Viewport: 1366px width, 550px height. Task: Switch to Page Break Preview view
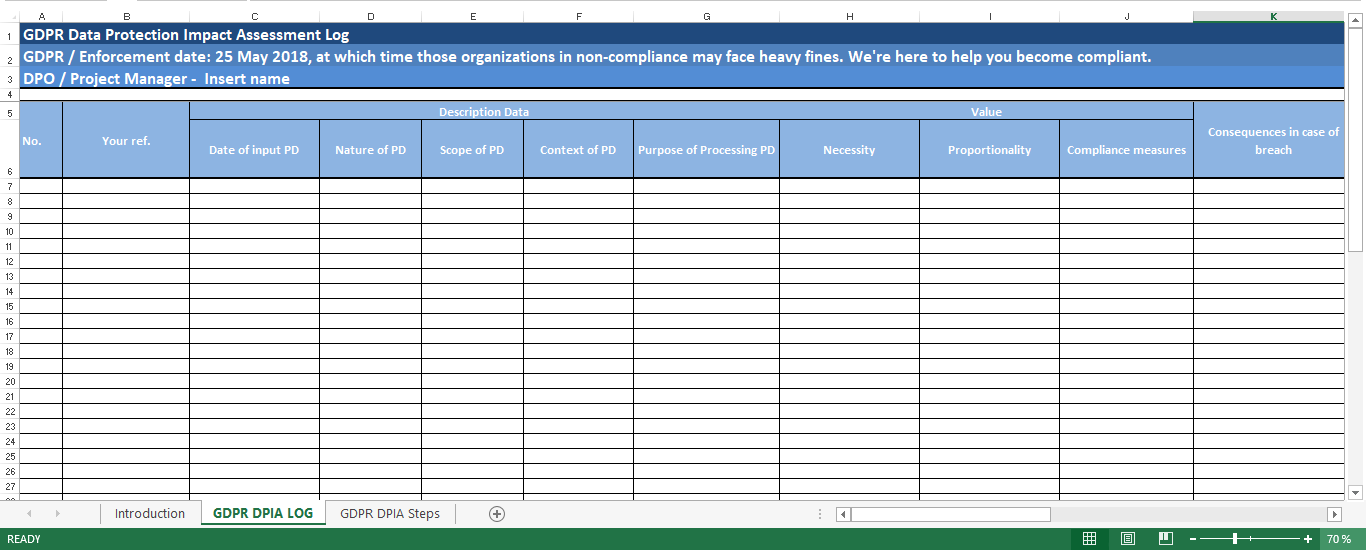click(1165, 539)
